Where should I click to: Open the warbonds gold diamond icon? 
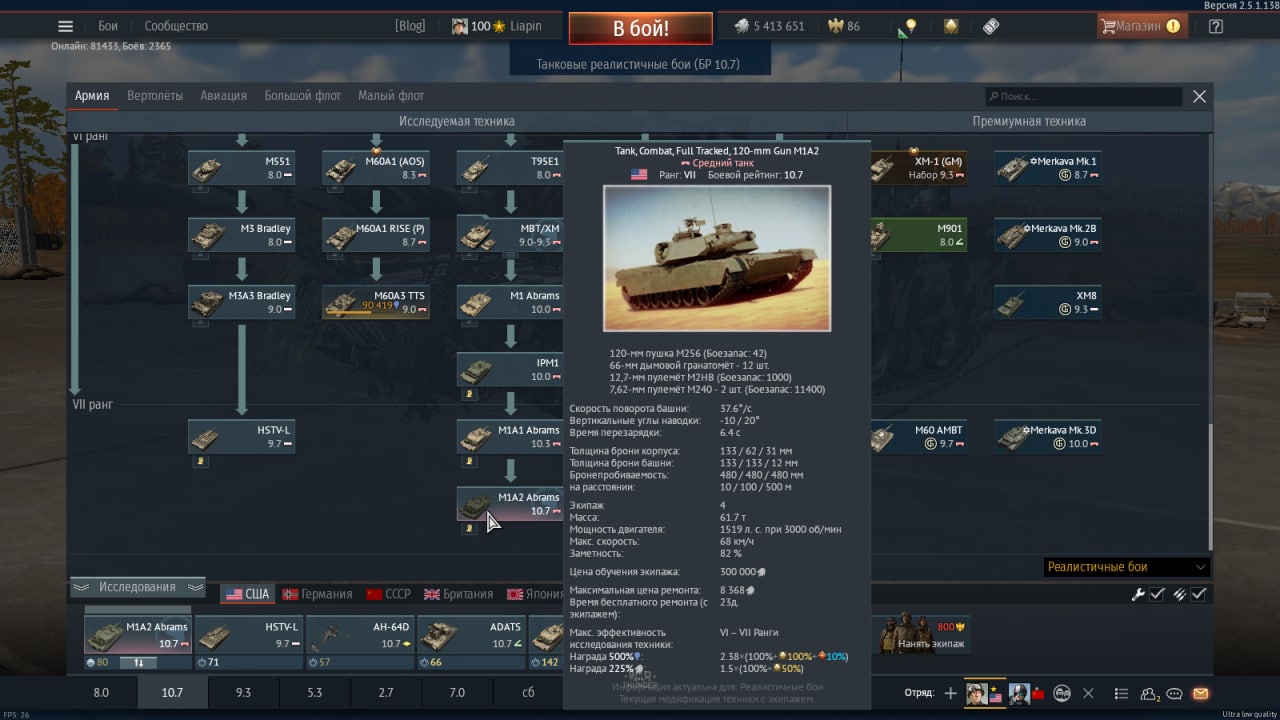[951, 26]
